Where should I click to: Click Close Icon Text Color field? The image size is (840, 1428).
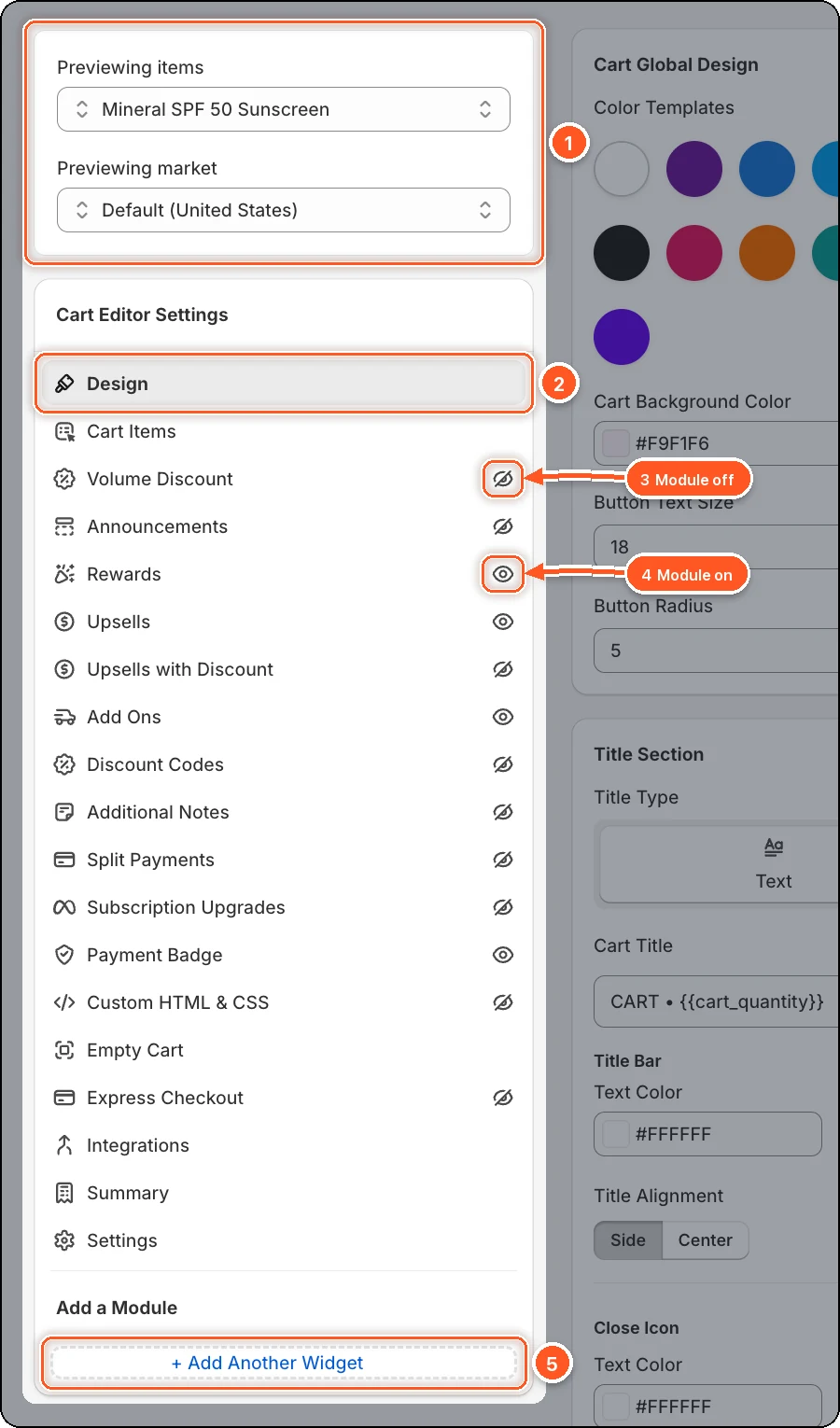pyautogui.click(x=708, y=1406)
